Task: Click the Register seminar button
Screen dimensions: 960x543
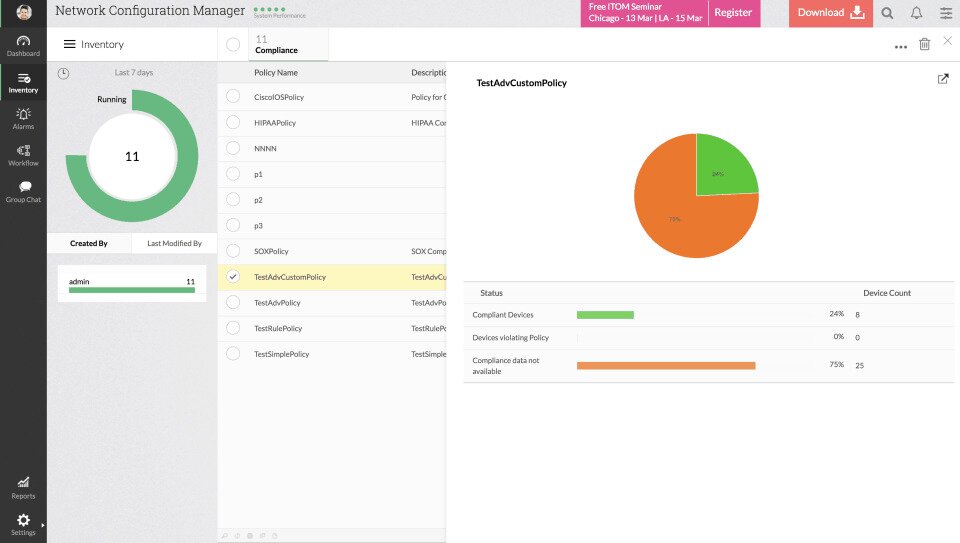Action: [x=733, y=13]
